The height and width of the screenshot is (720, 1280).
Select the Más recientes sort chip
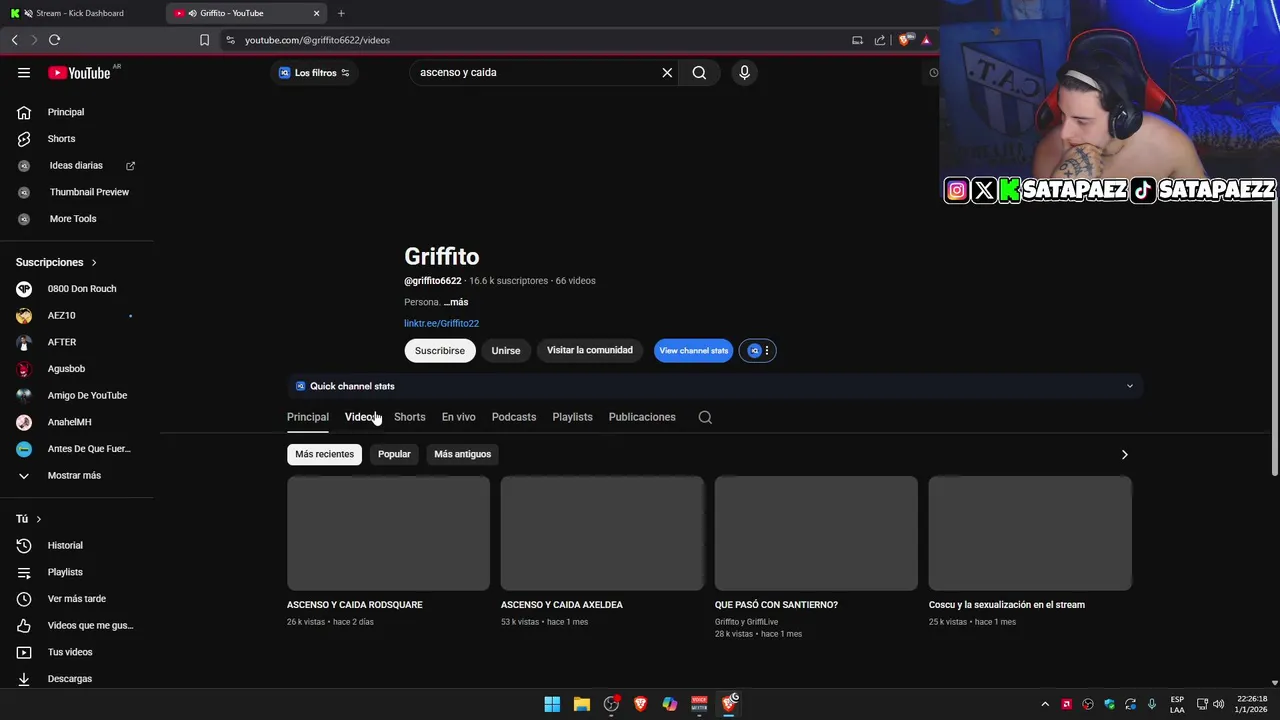[324, 454]
